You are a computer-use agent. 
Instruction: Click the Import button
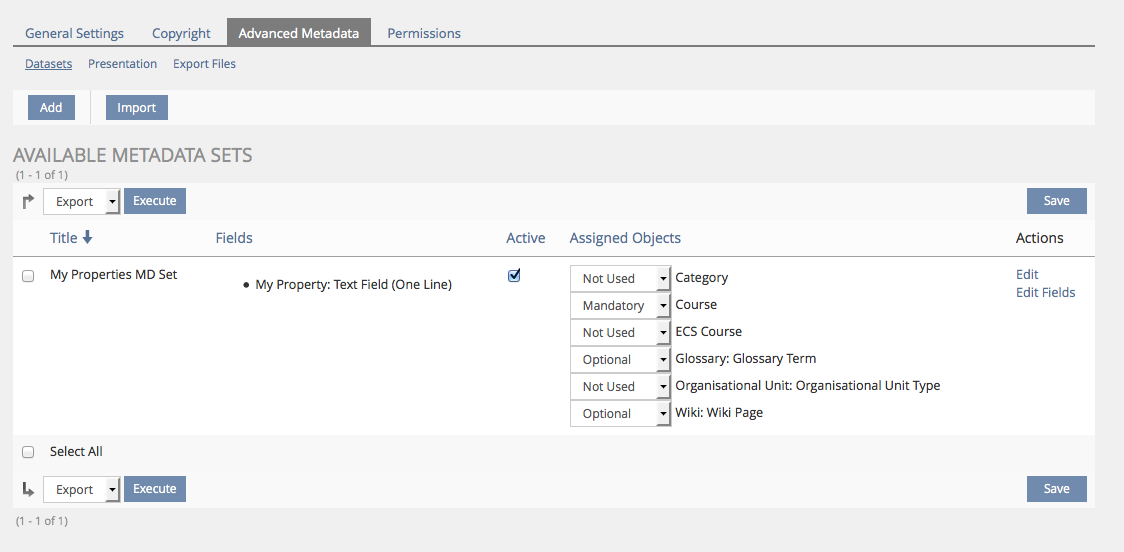click(x=137, y=108)
